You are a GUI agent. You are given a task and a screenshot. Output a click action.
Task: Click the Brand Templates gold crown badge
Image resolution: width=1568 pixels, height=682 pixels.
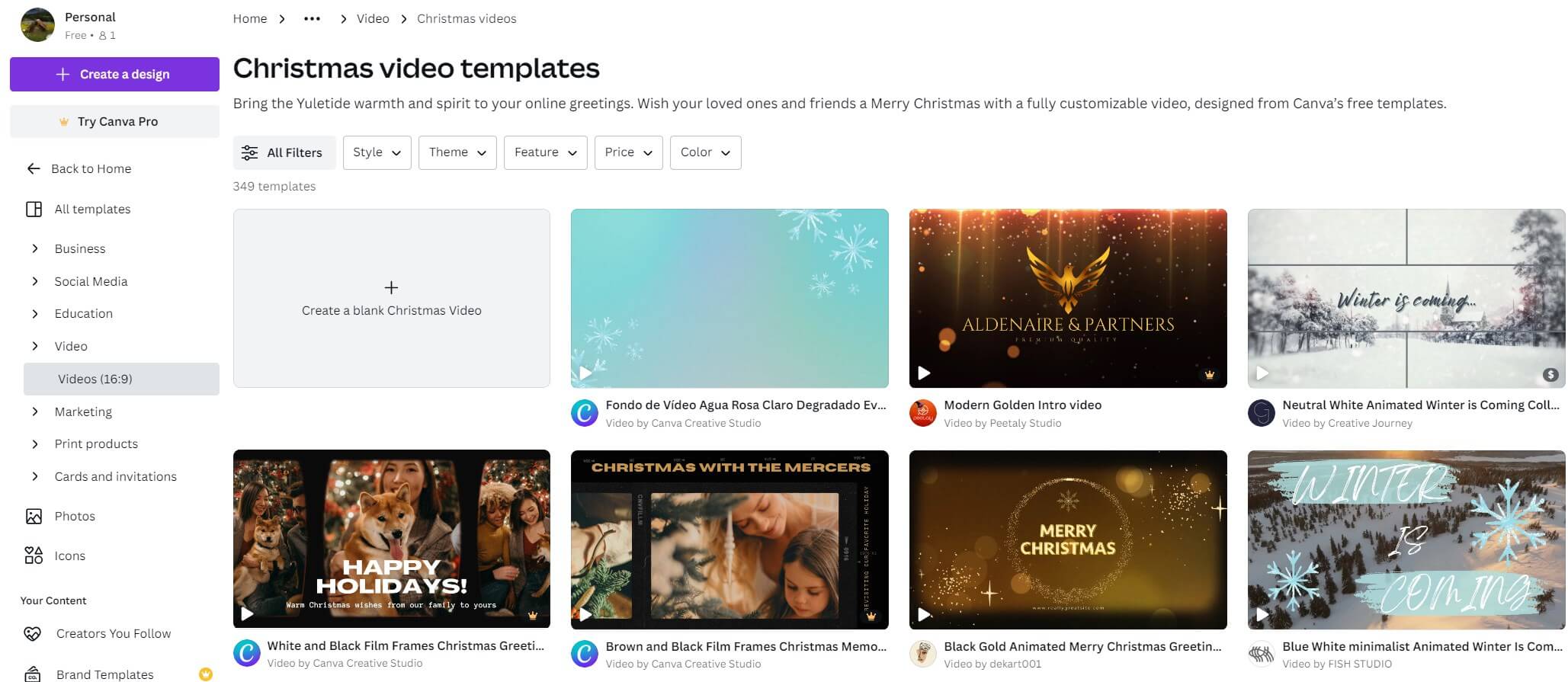(x=205, y=674)
